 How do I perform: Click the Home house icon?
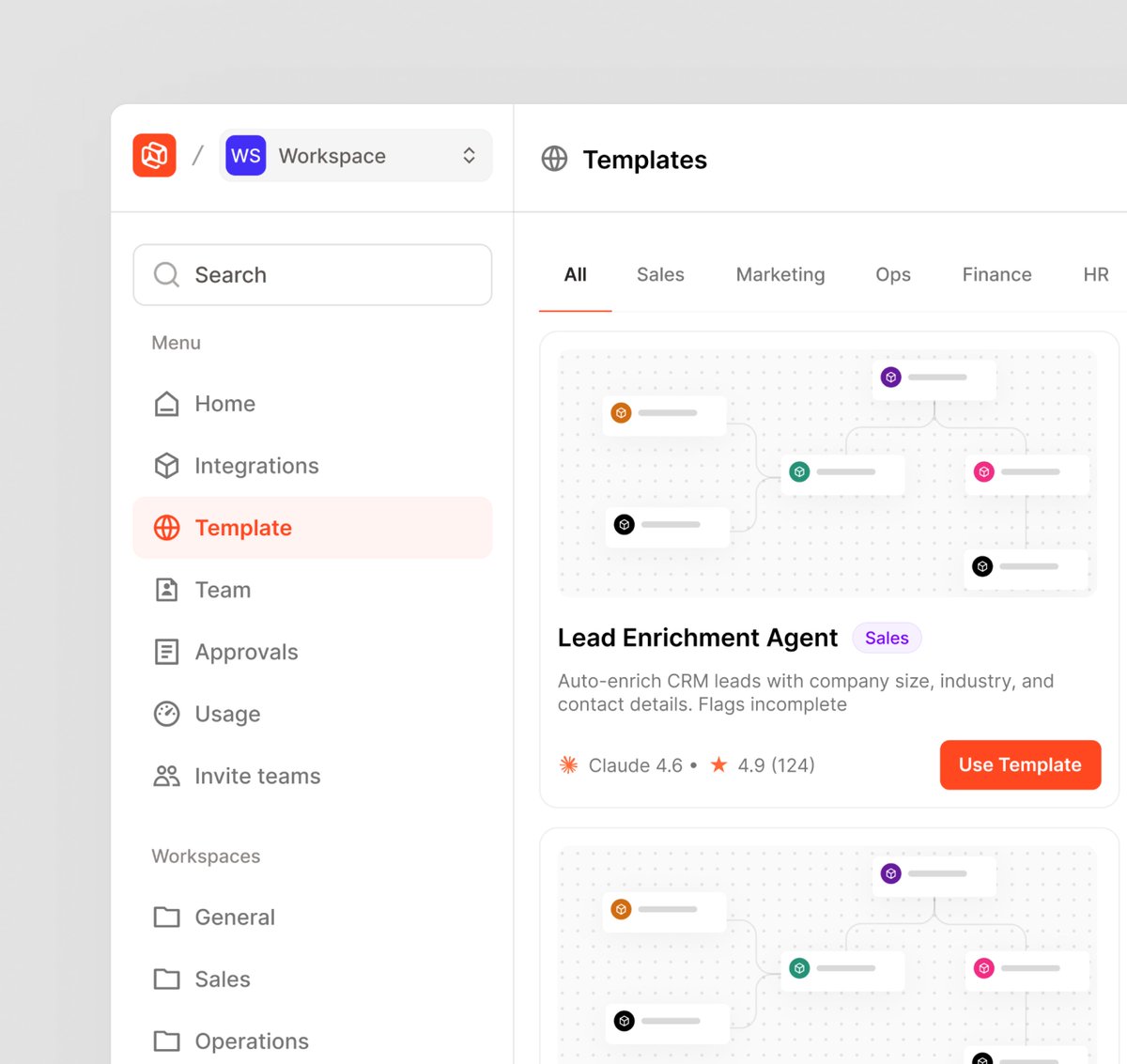pos(166,404)
